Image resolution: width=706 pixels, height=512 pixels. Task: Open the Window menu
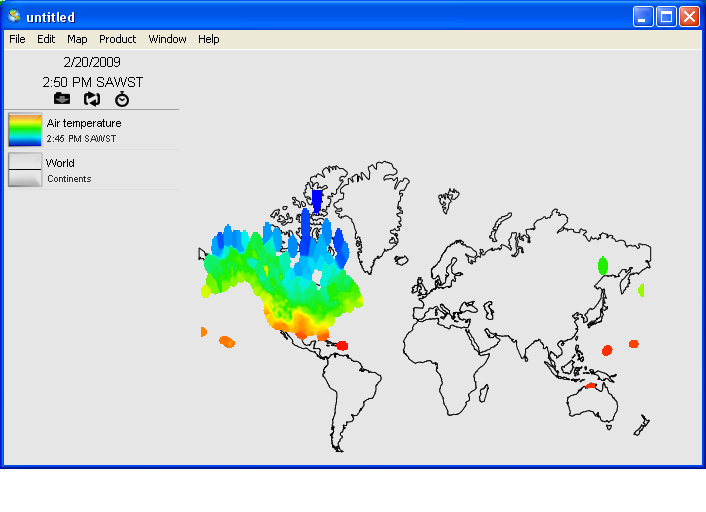coord(167,40)
